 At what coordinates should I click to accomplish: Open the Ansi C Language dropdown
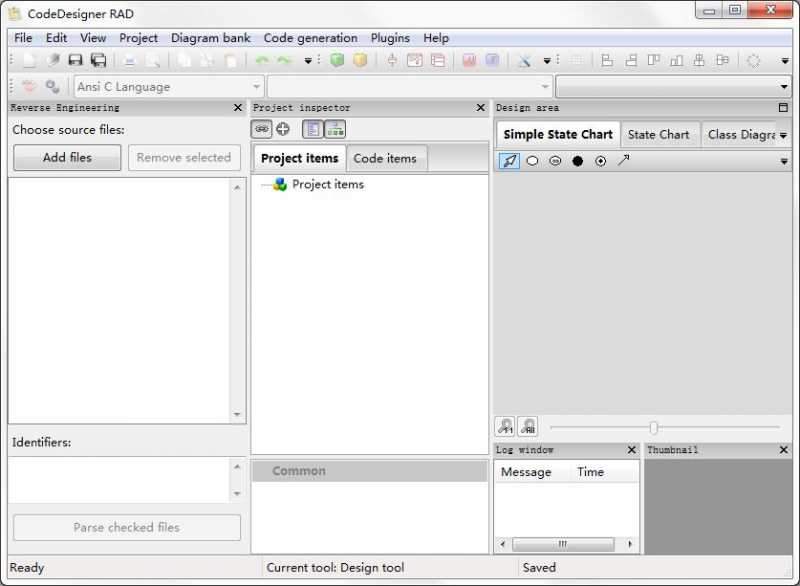[x=256, y=86]
